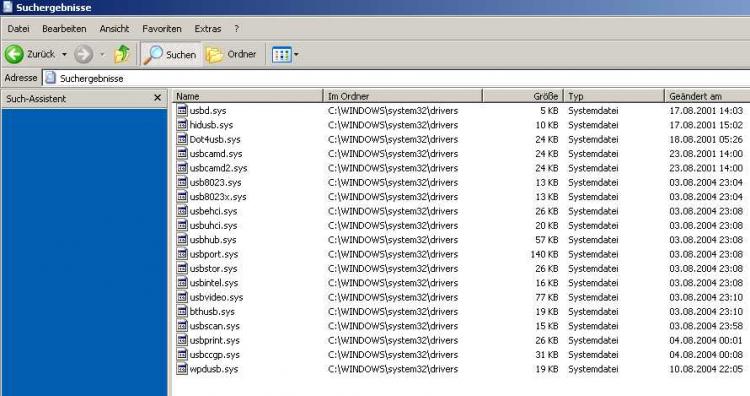Toggle the Ordner folders pane button
The width and height of the screenshot is (750, 396).
[232, 55]
